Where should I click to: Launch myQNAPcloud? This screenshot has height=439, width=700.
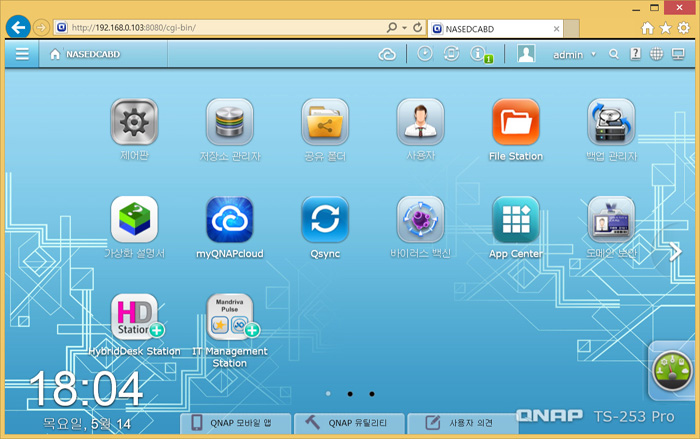(x=229, y=219)
